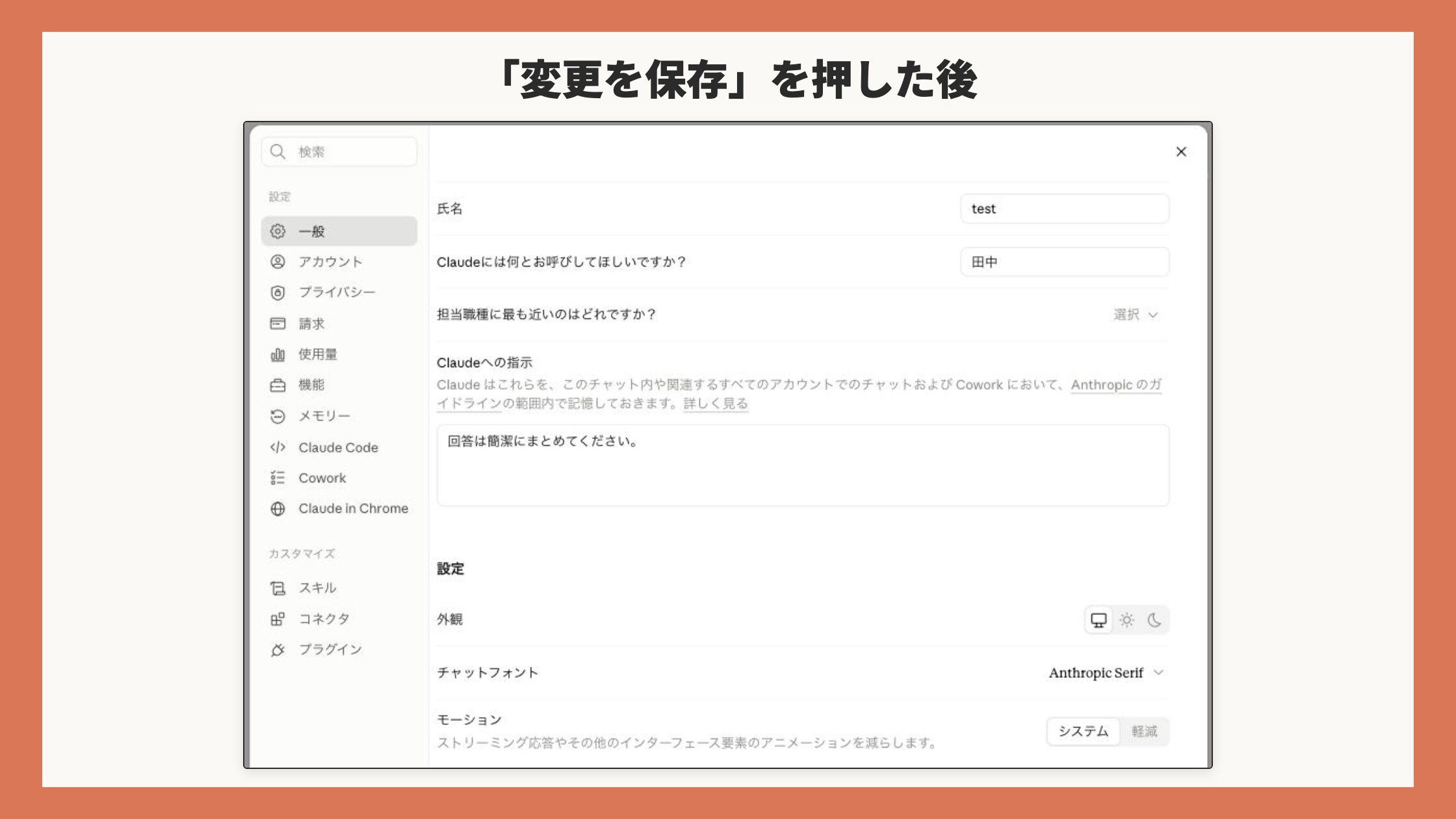Click the プライバシー shield icon
This screenshot has width=1456, height=819.
point(278,292)
